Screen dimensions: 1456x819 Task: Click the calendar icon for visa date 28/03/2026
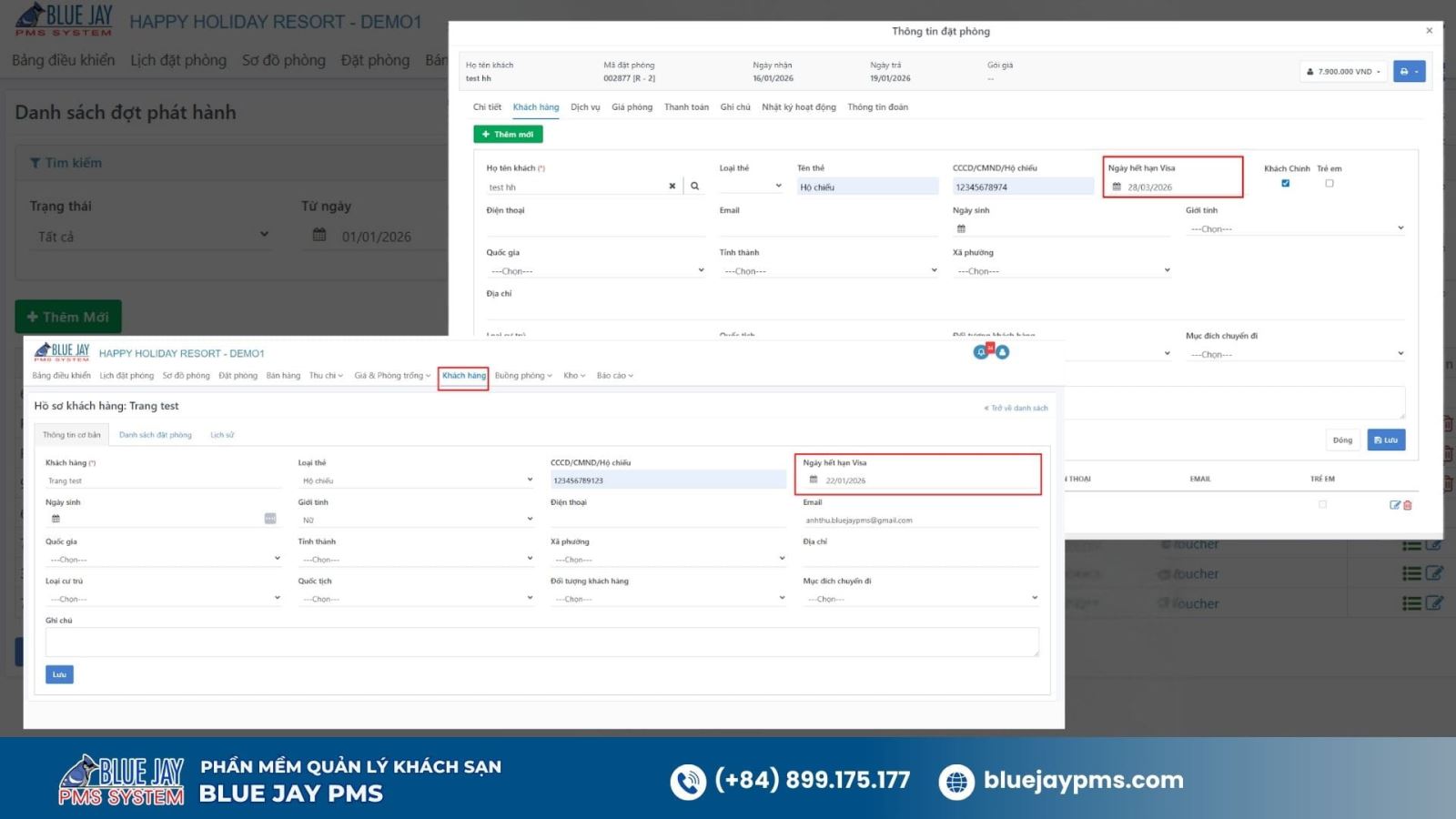[x=1117, y=187]
